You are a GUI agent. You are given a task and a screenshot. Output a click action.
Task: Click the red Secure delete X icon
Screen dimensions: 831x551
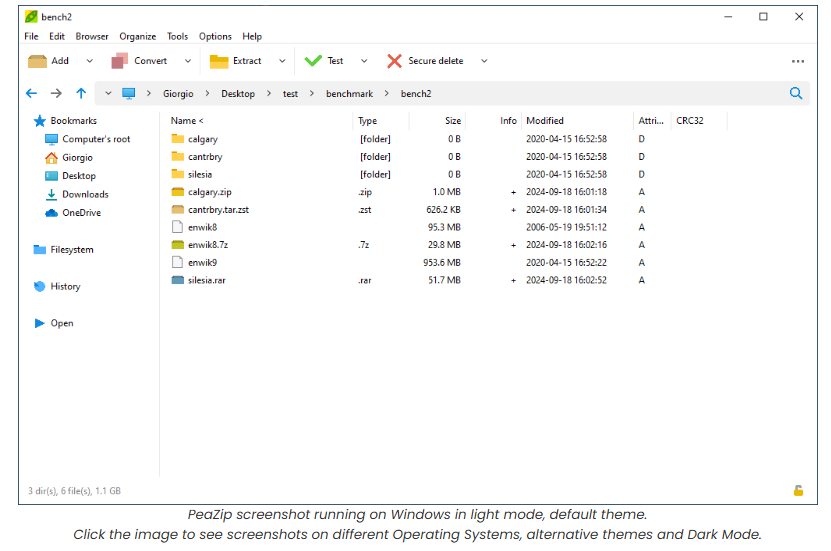coord(394,61)
